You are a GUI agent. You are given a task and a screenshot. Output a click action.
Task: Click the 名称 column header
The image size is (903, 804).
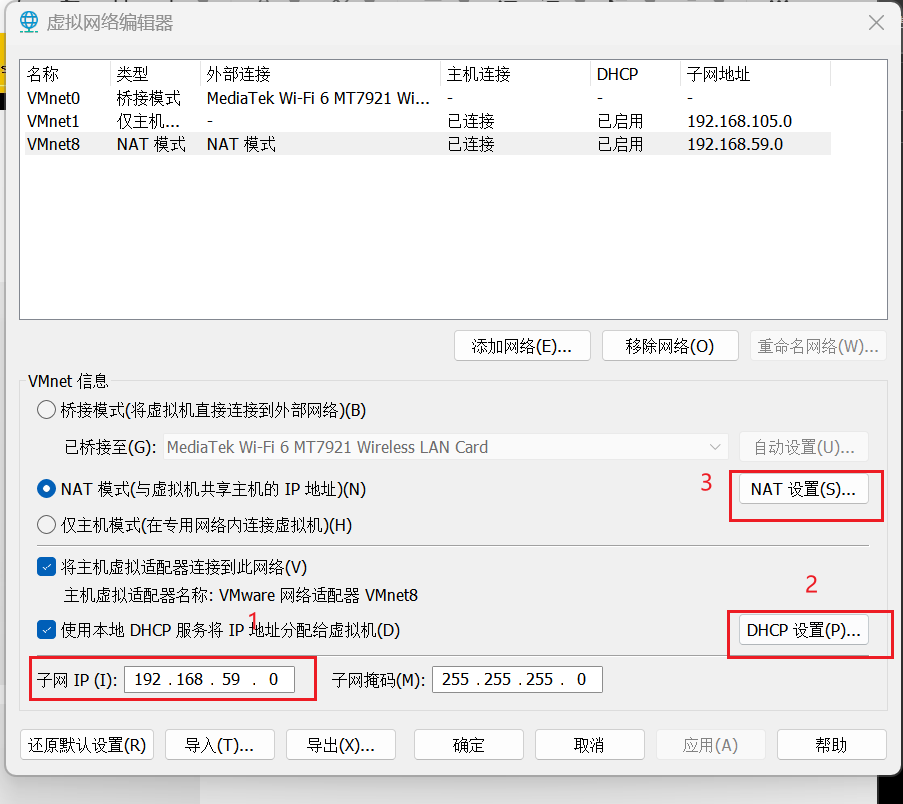[43, 75]
